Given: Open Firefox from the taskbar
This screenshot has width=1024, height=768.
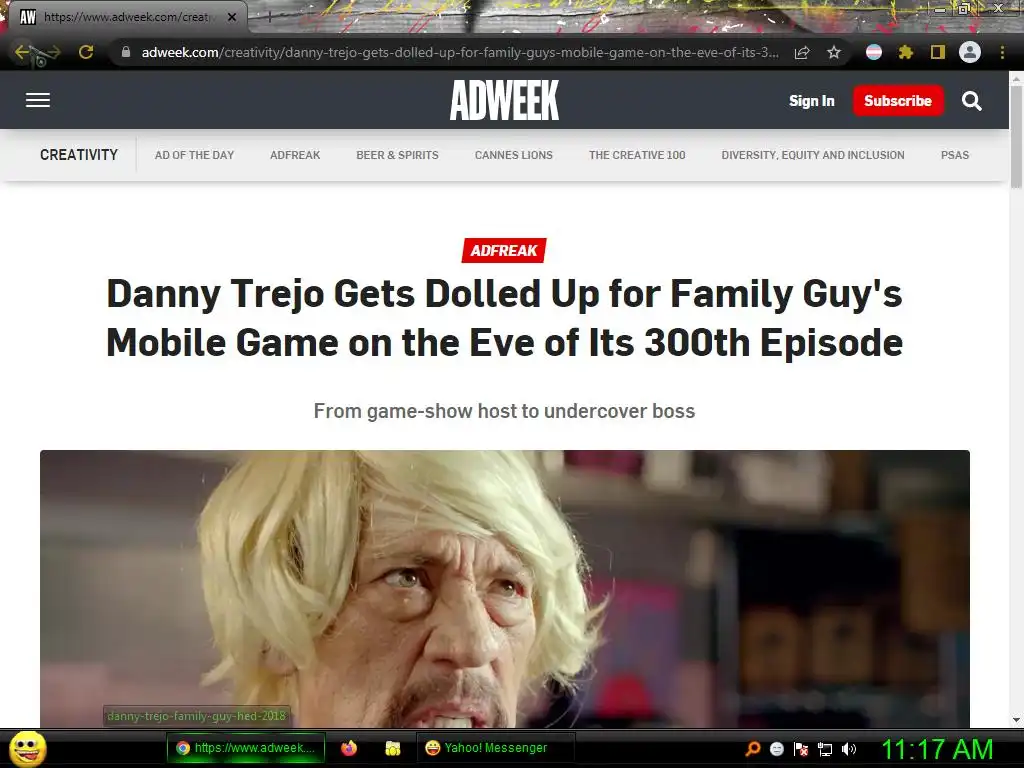Looking at the screenshot, I should [349, 748].
